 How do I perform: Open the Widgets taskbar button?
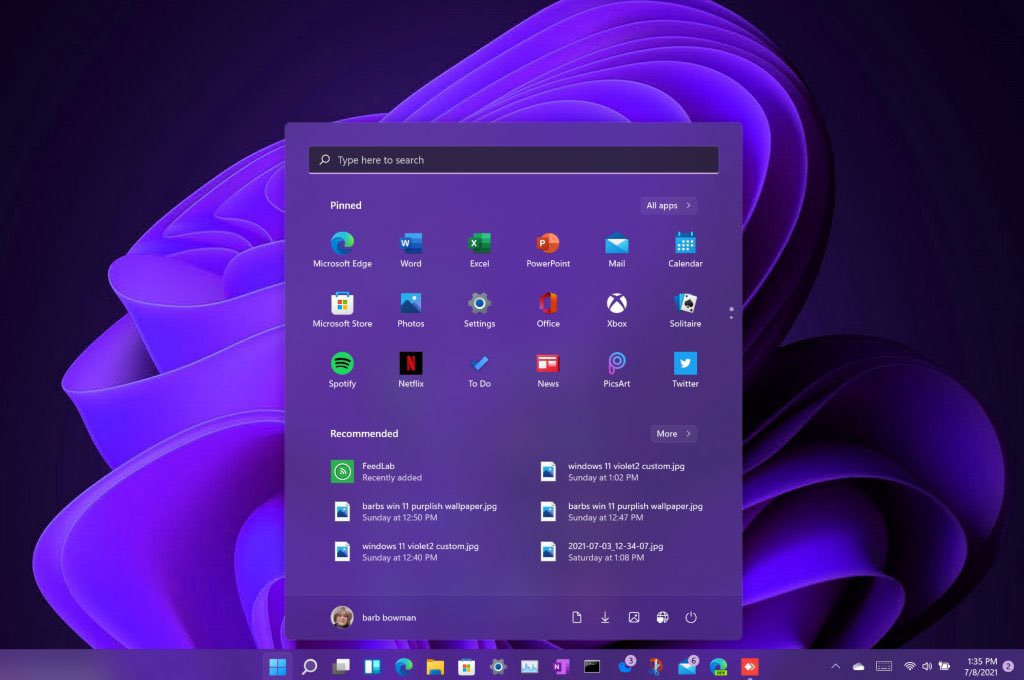(x=372, y=666)
